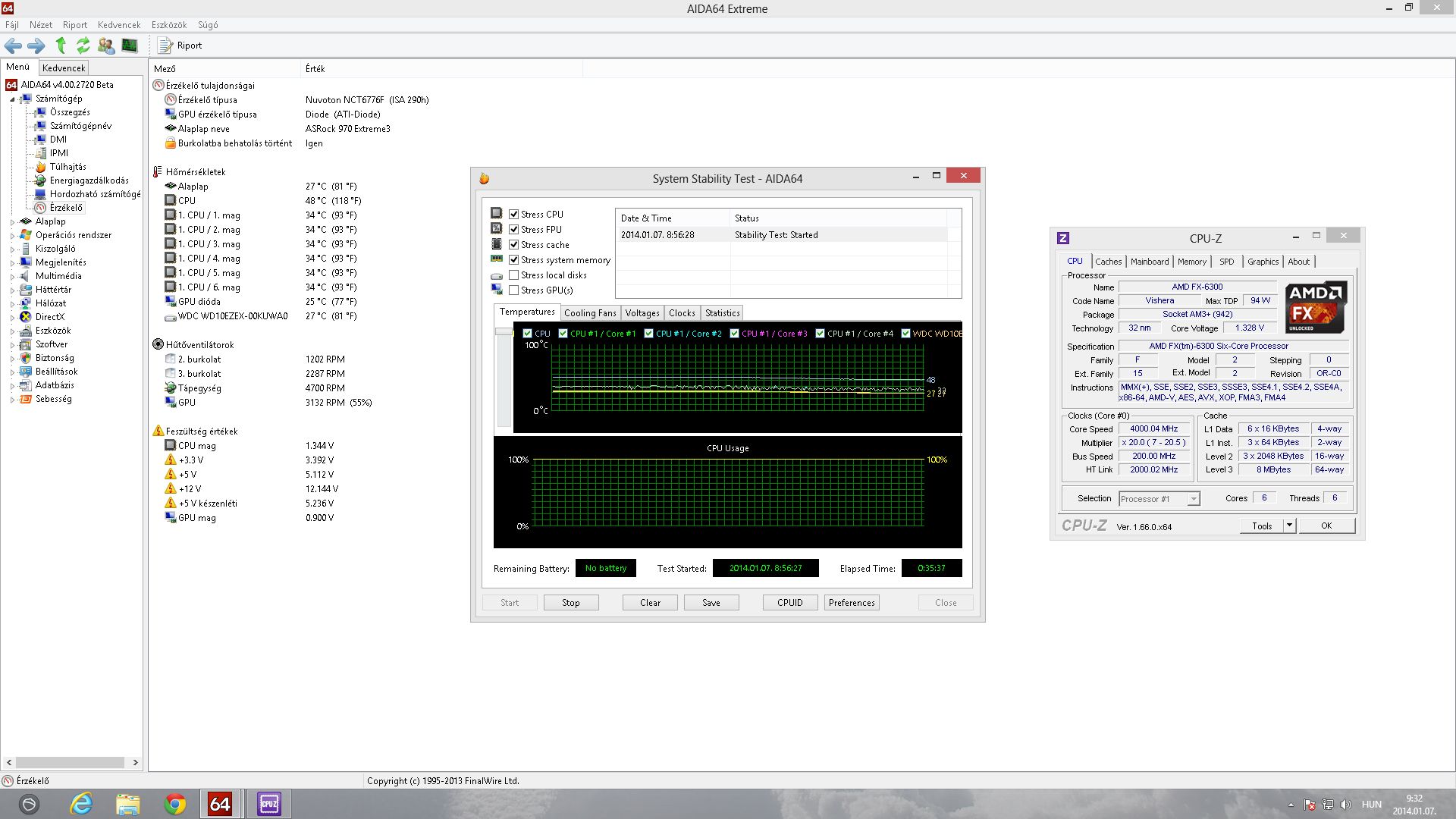
Task: Select the Érzékelő tree item
Action: 66,208
